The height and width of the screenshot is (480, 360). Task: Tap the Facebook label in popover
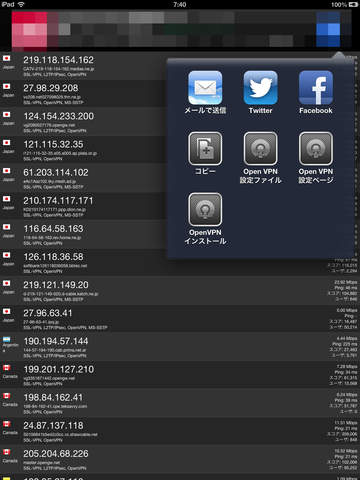coord(316,111)
